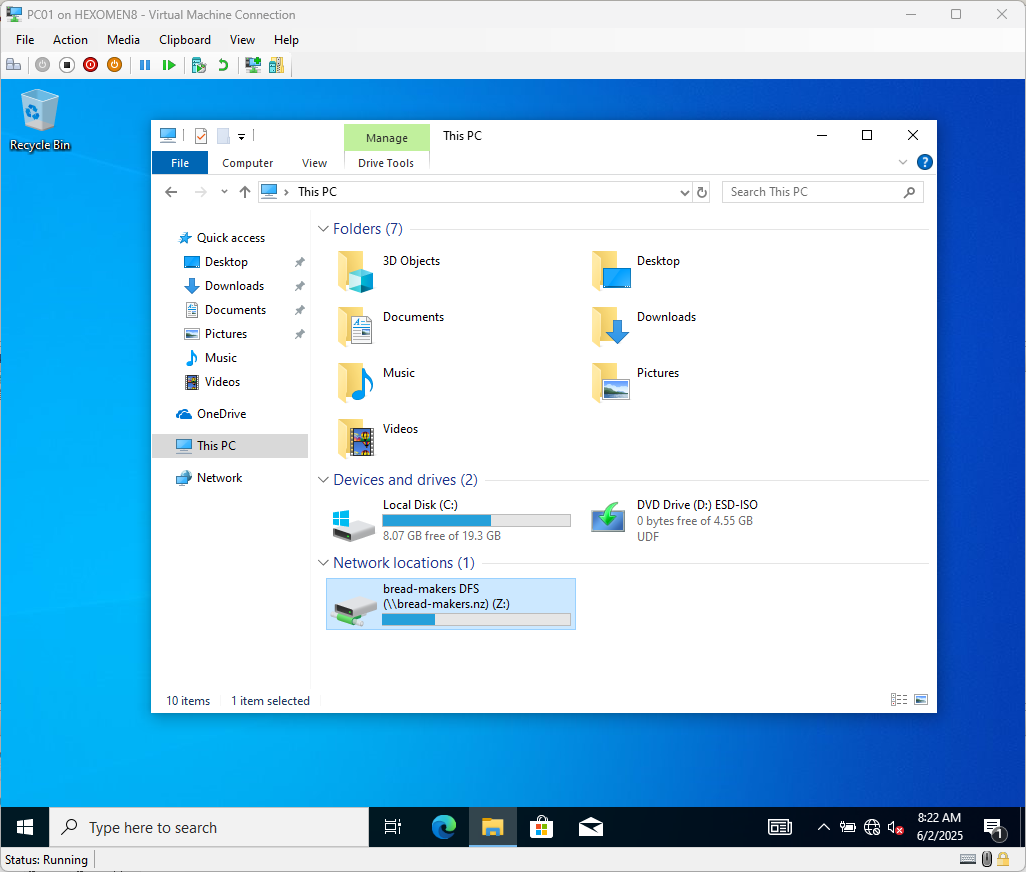Open the Explorer help icon
This screenshot has height=872, width=1026.
pos(925,162)
